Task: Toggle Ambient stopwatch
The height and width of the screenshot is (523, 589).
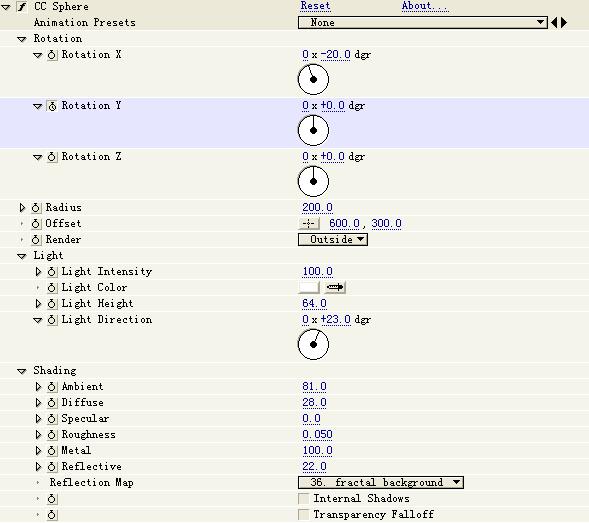Action: pyautogui.click(x=52, y=387)
